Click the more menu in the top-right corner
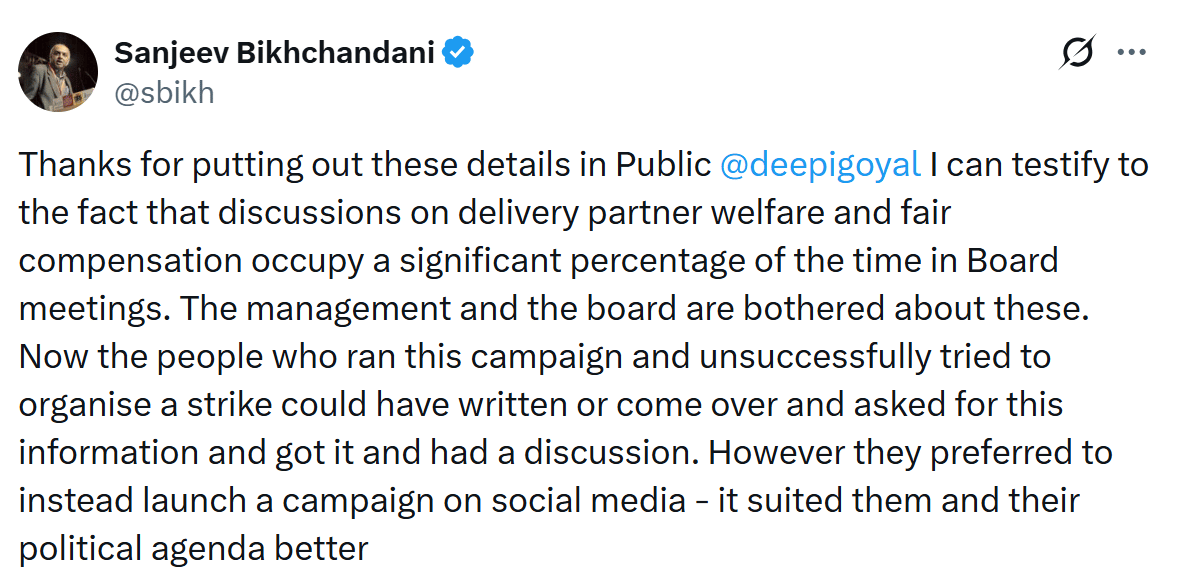This screenshot has width=1178, height=586. [1131, 51]
